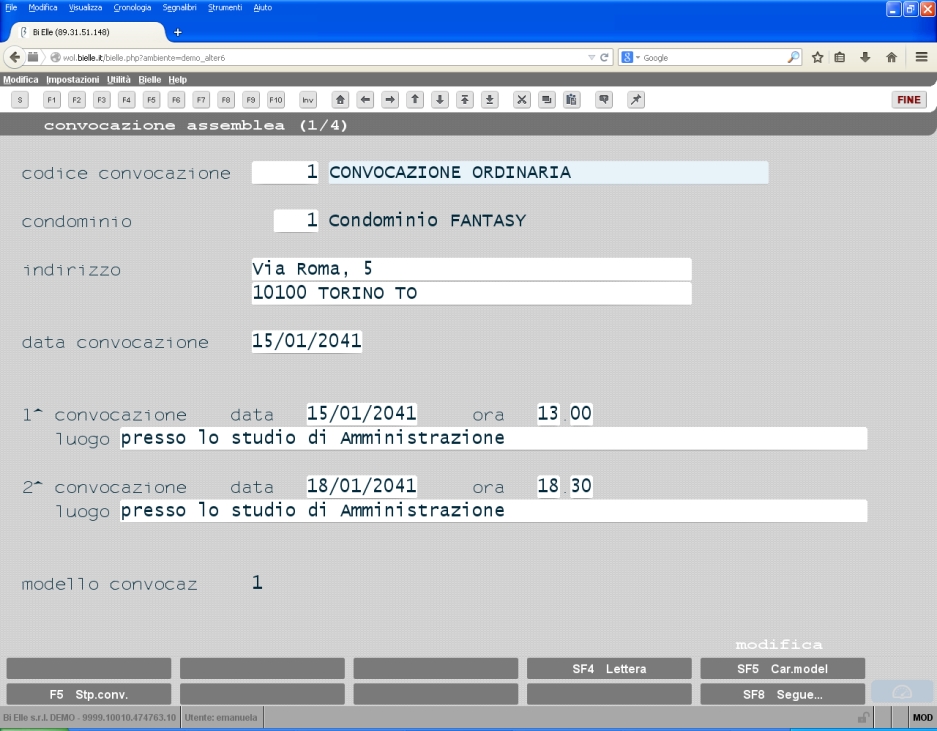Viewport: 937px width, 731px height.
Task: Click the Via Roma, 5 address field
Action: click(471, 269)
